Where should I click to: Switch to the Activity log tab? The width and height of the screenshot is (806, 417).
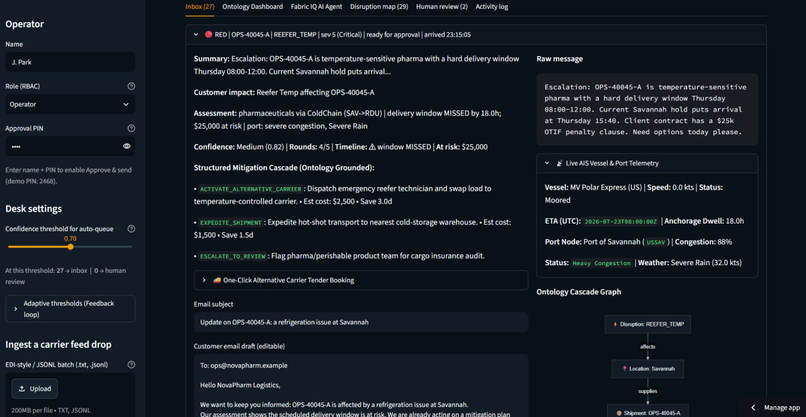491,7
